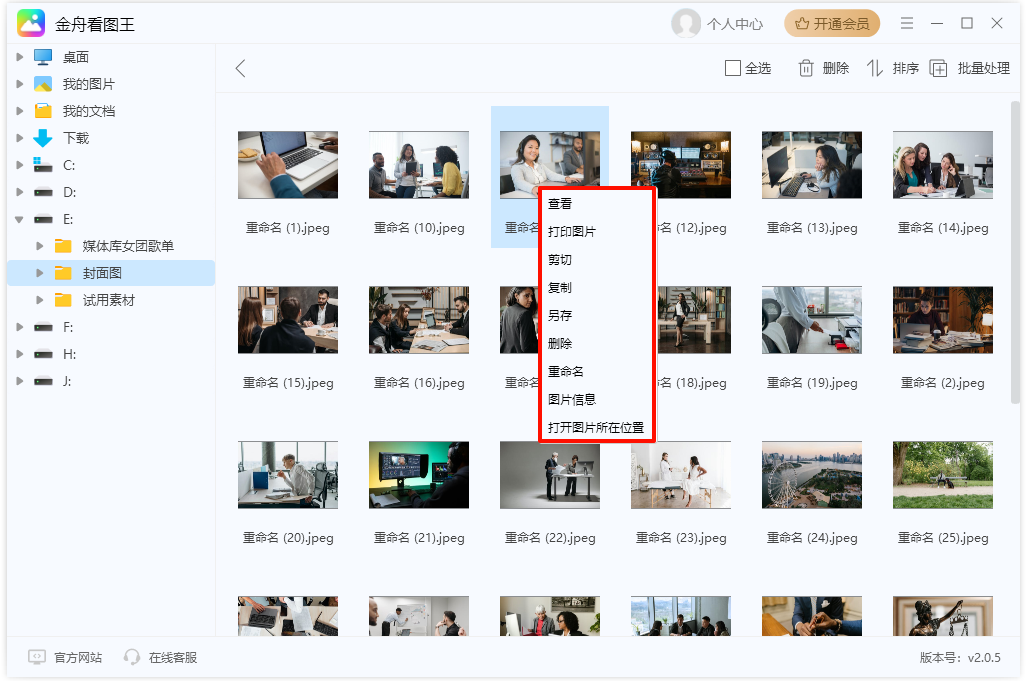Choose 打开图片所在位置 in context menu
The width and height of the screenshot is (1028, 681).
click(x=596, y=427)
